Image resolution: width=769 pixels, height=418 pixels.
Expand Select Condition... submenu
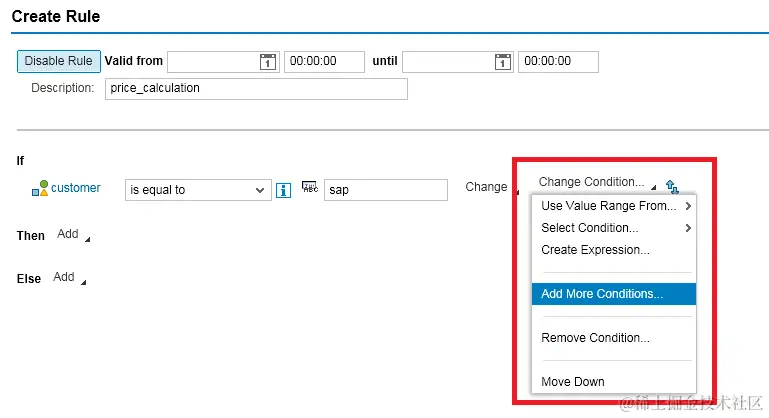tap(614, 228)
